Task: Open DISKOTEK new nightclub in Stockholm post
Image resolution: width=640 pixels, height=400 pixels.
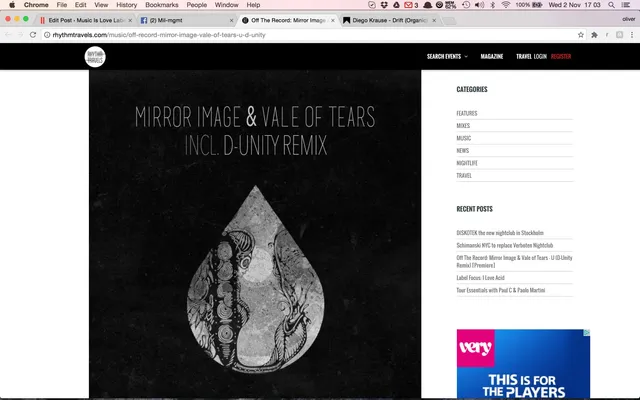Action: (x=500, y=233)
